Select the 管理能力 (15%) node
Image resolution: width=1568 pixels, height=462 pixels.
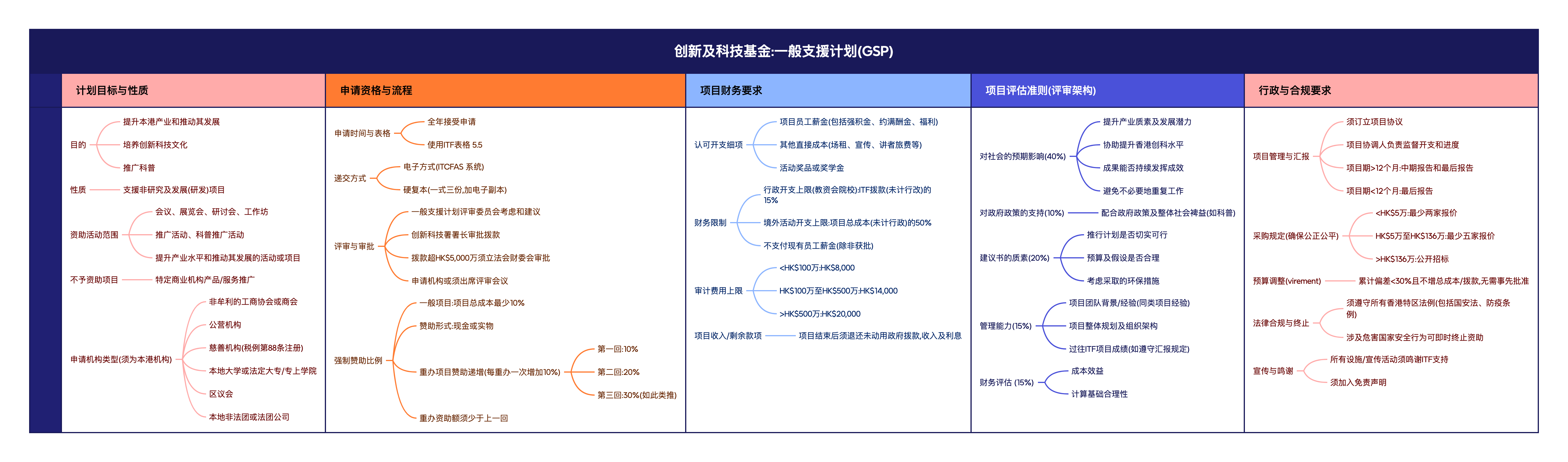pos(1007,326)
